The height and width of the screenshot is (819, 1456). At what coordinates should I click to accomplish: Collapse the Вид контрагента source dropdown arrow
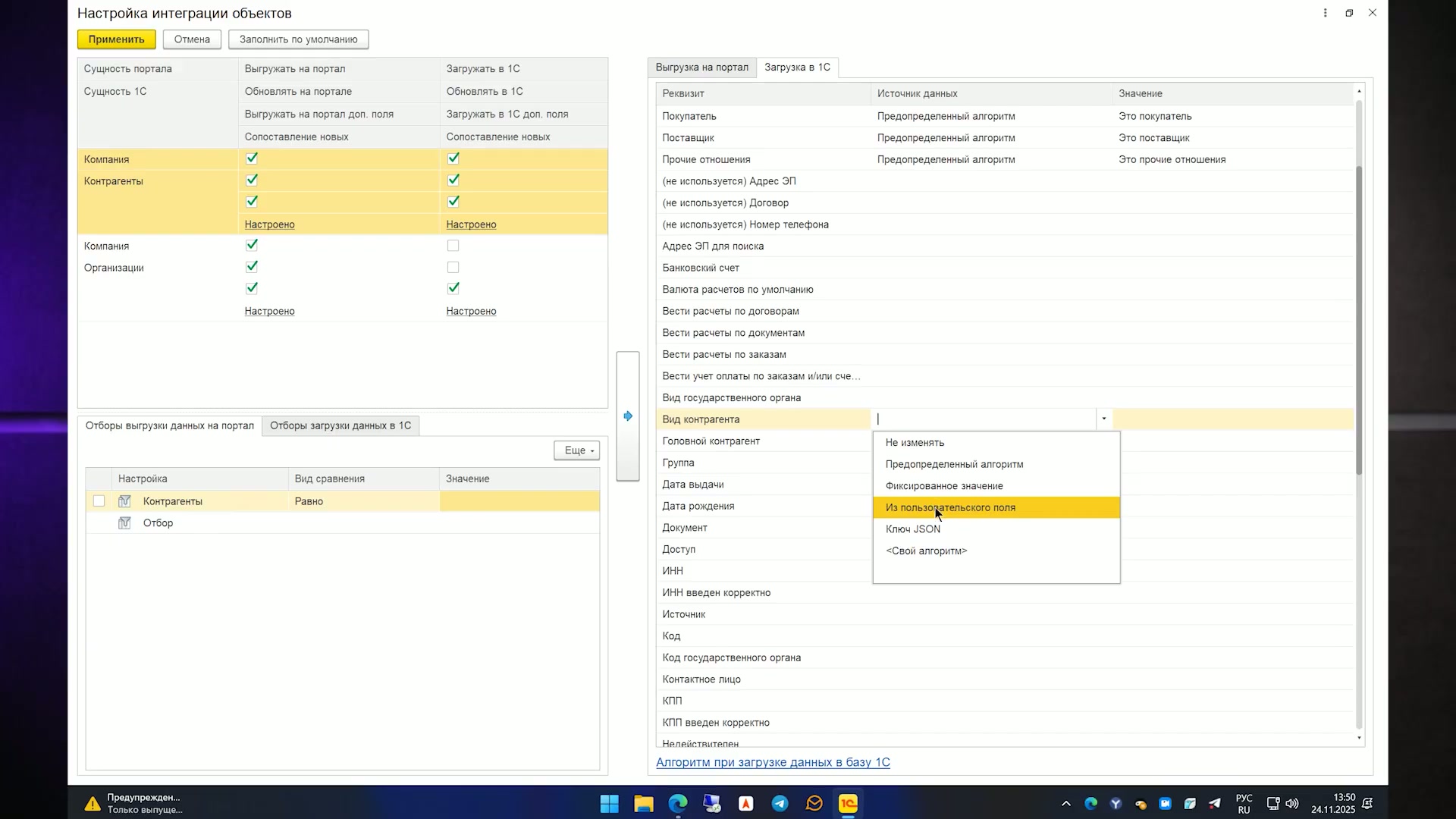1103,419
